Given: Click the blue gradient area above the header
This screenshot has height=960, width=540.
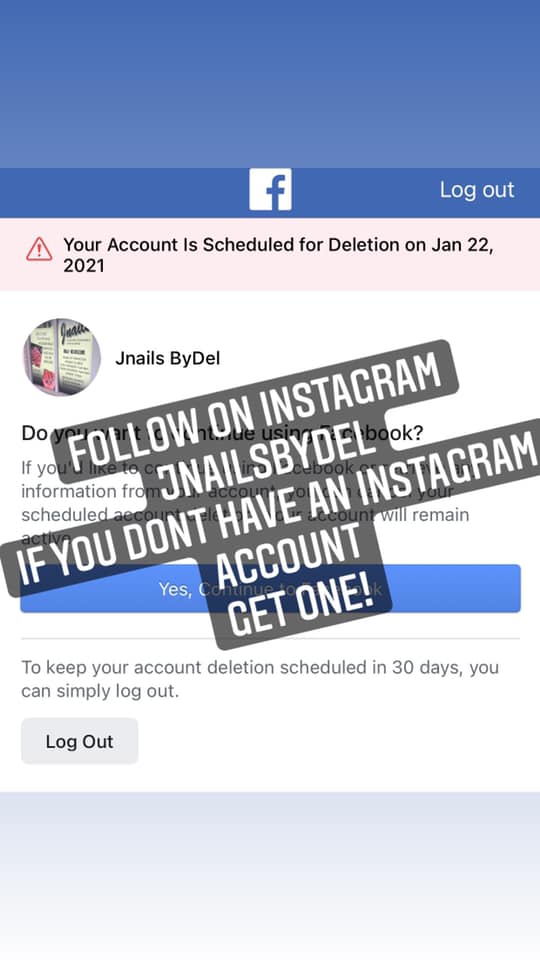Looking at the screenshot, I should click(x=270, y=84).
